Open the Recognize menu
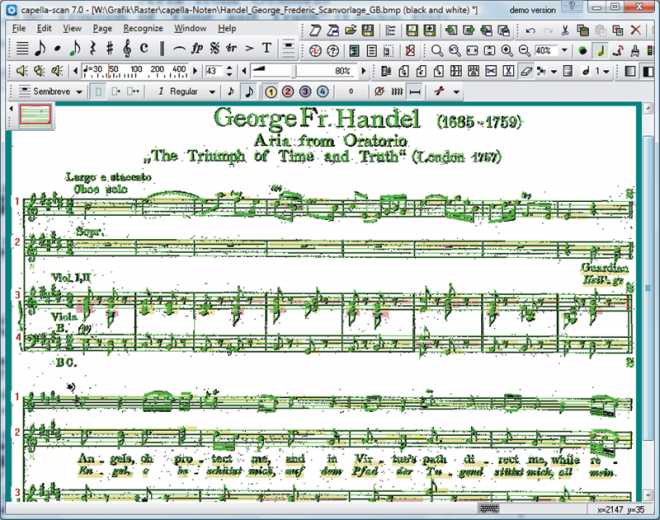660x520 pixels. pyautogui.click(x=143, y=29)
